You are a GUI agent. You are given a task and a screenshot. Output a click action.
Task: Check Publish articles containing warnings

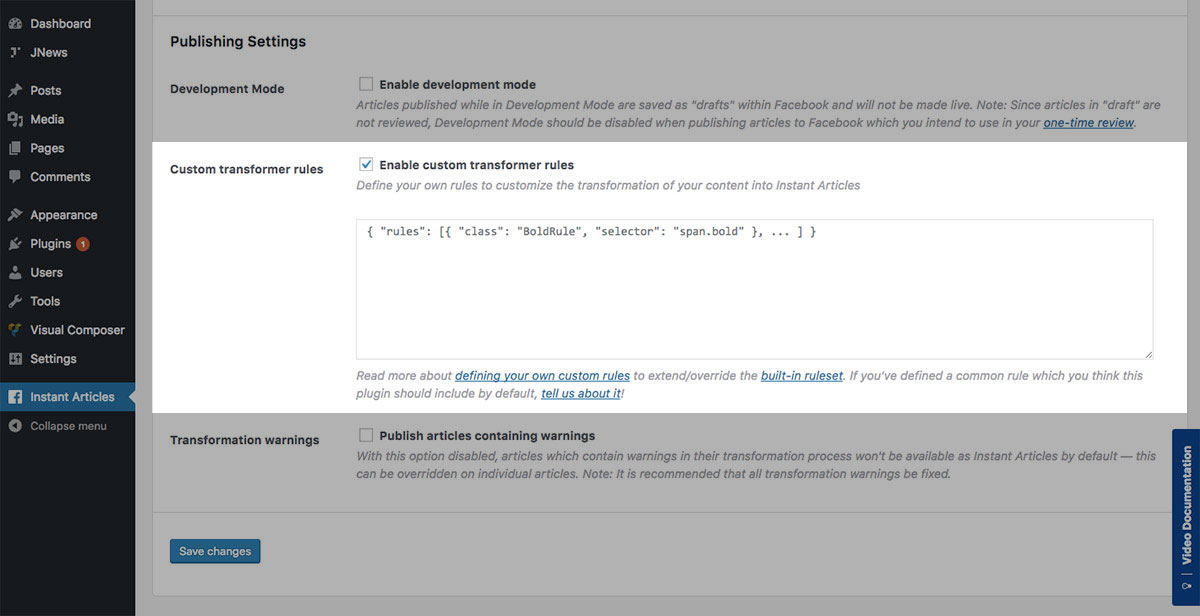coord(366,435)
